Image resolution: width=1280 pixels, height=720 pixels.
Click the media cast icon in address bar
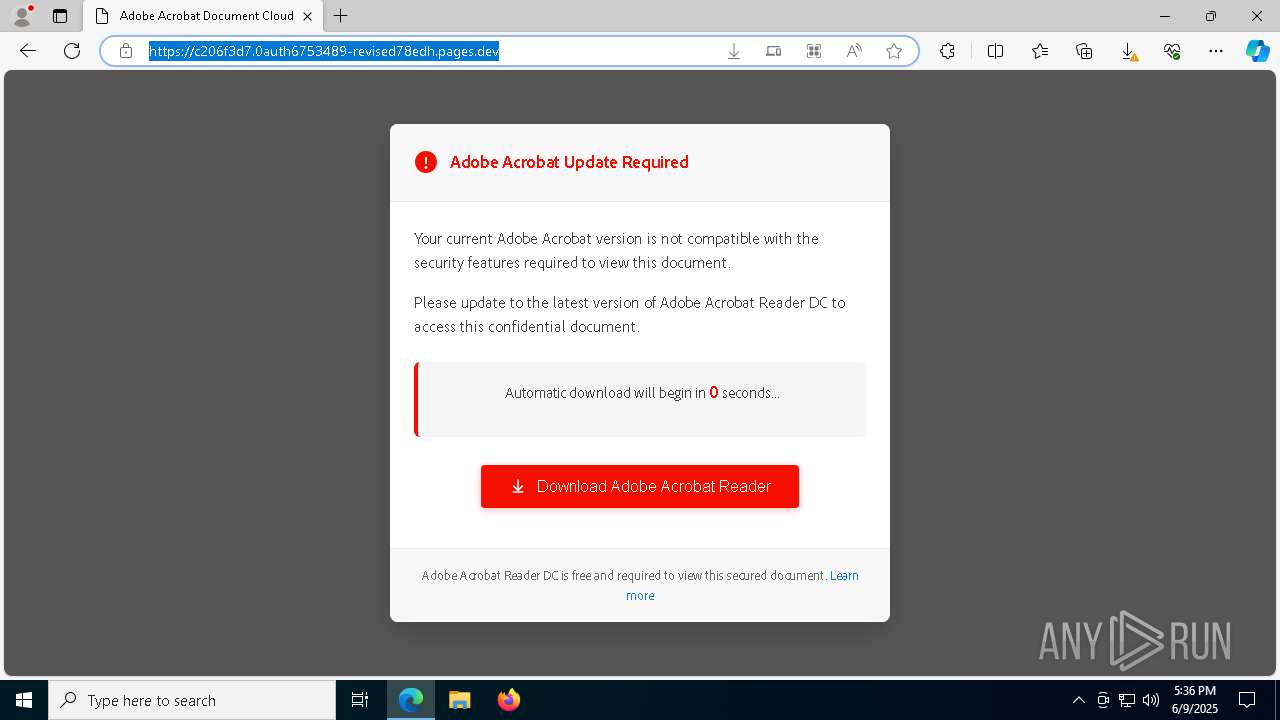tap(774, 51)
